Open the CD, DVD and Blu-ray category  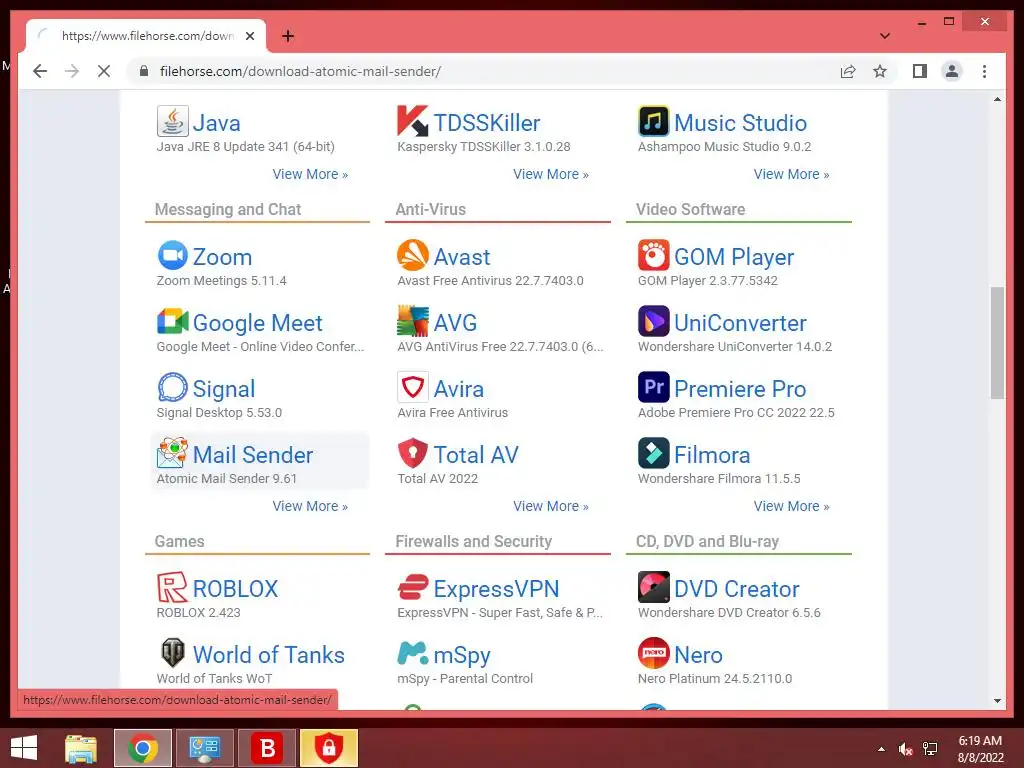pos(707,541)
